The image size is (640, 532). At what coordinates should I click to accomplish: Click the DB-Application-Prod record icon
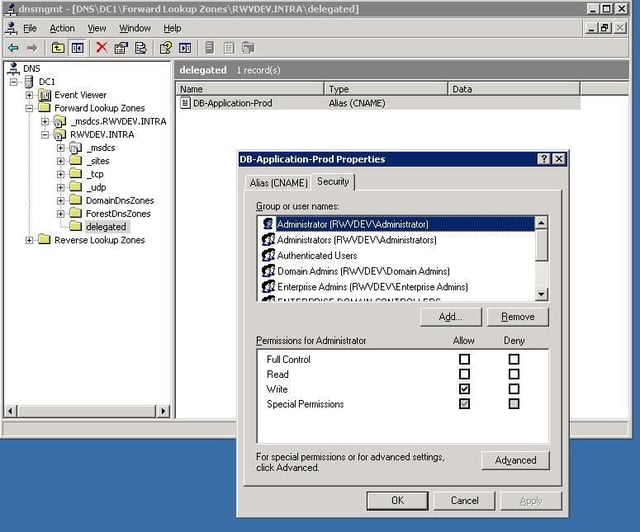tap(185, 103)
